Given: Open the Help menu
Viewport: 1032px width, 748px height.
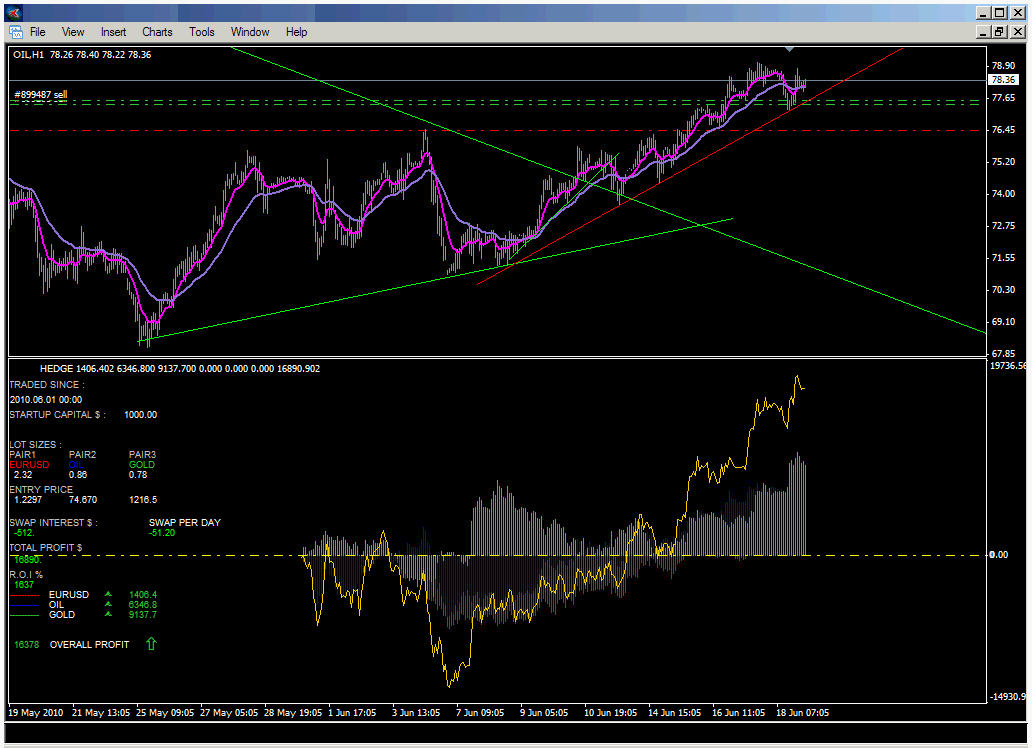Looking at the screenshot, I should coord(296,32).
